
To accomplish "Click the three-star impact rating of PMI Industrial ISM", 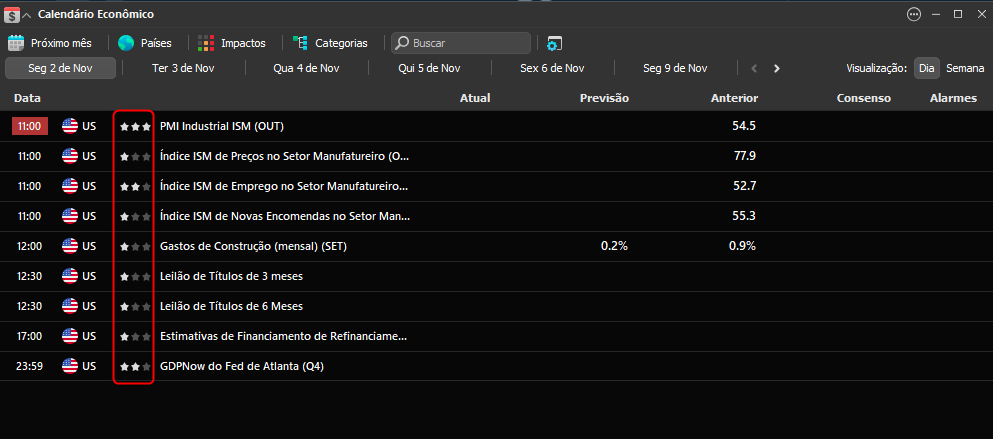I will click(x=136, y=127).
